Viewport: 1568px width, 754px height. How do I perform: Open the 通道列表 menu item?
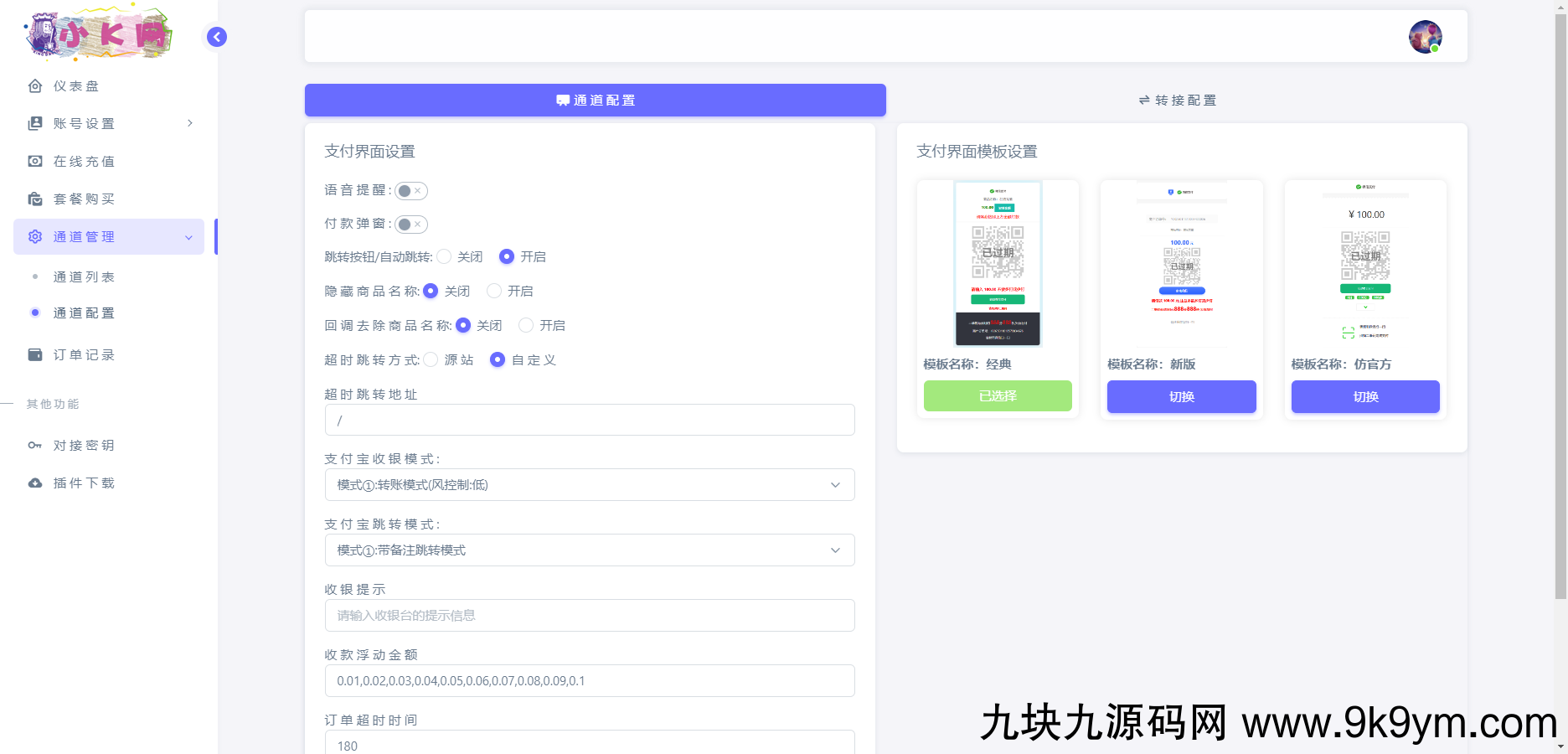pyautogui.click(x=83, y=276)
